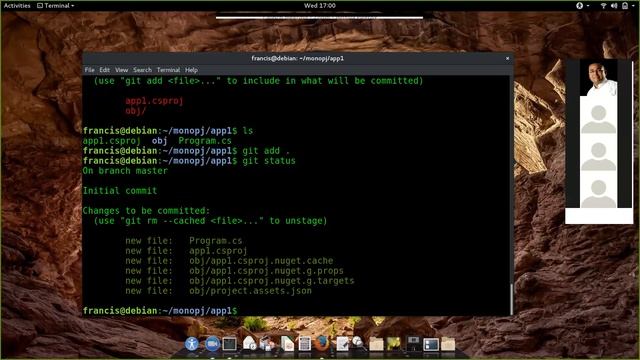The image size is (640, 360).
Task: Click 'new file: Program.cs' line
Action: click(x=184, y=241)
